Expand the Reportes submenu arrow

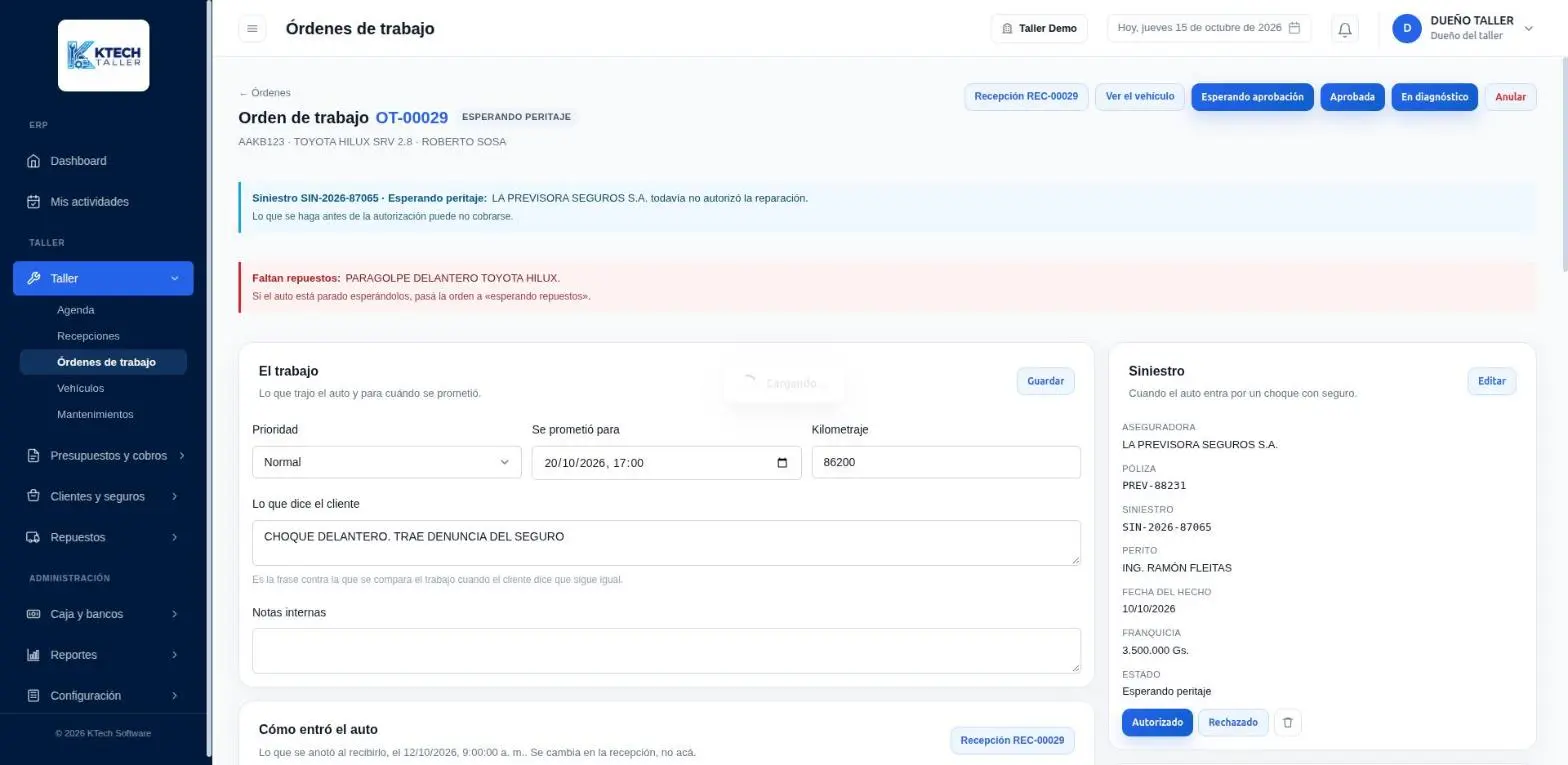coord(175,655)
